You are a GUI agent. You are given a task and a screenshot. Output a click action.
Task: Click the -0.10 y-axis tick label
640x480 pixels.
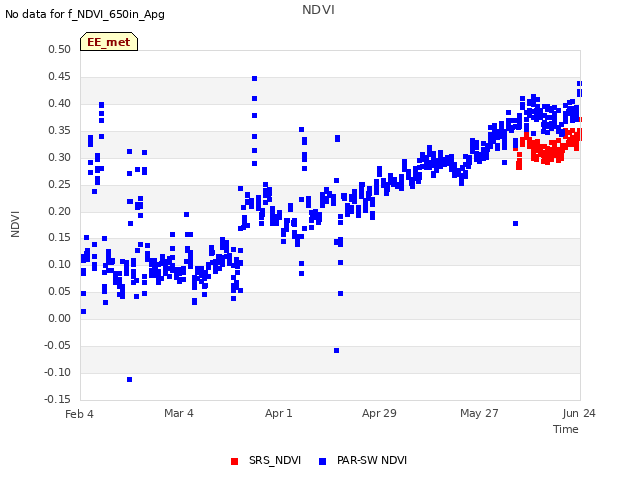pyautogui.click(x=58, y=372)
